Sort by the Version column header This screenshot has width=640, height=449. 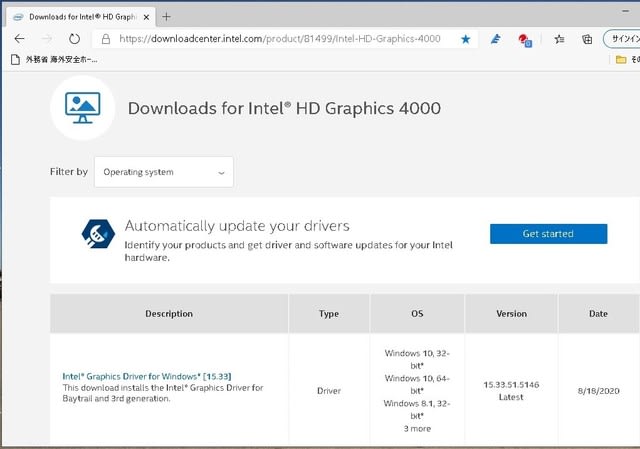tap(511, 313)
